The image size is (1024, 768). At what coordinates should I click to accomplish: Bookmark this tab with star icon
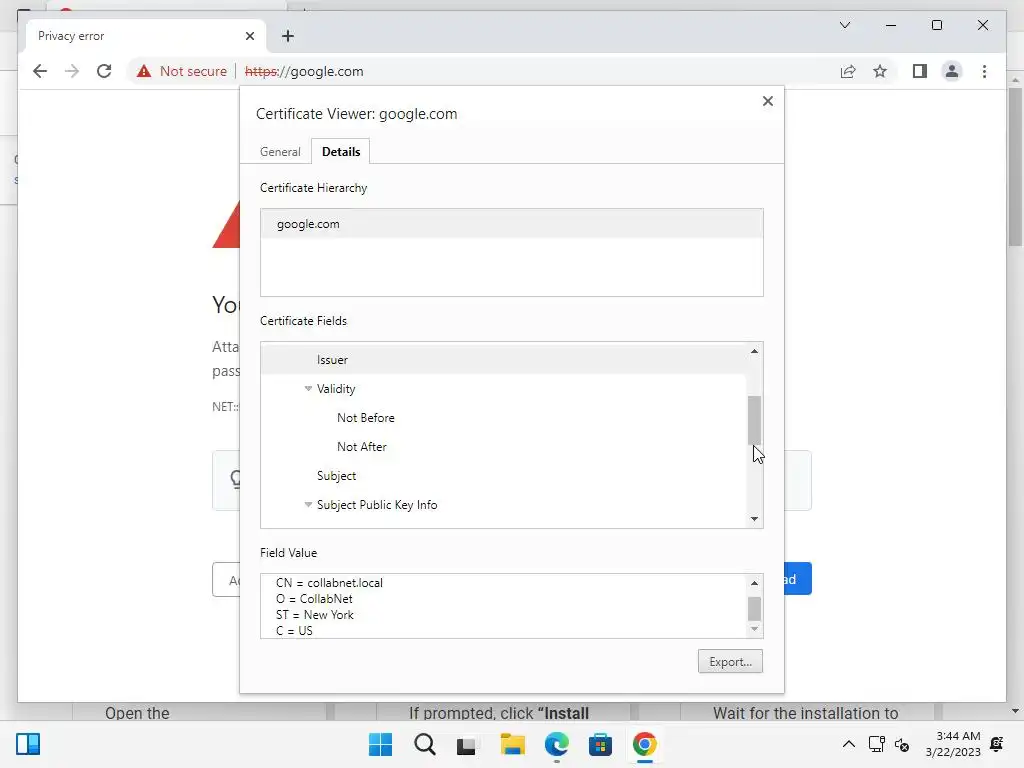[880, 71]
